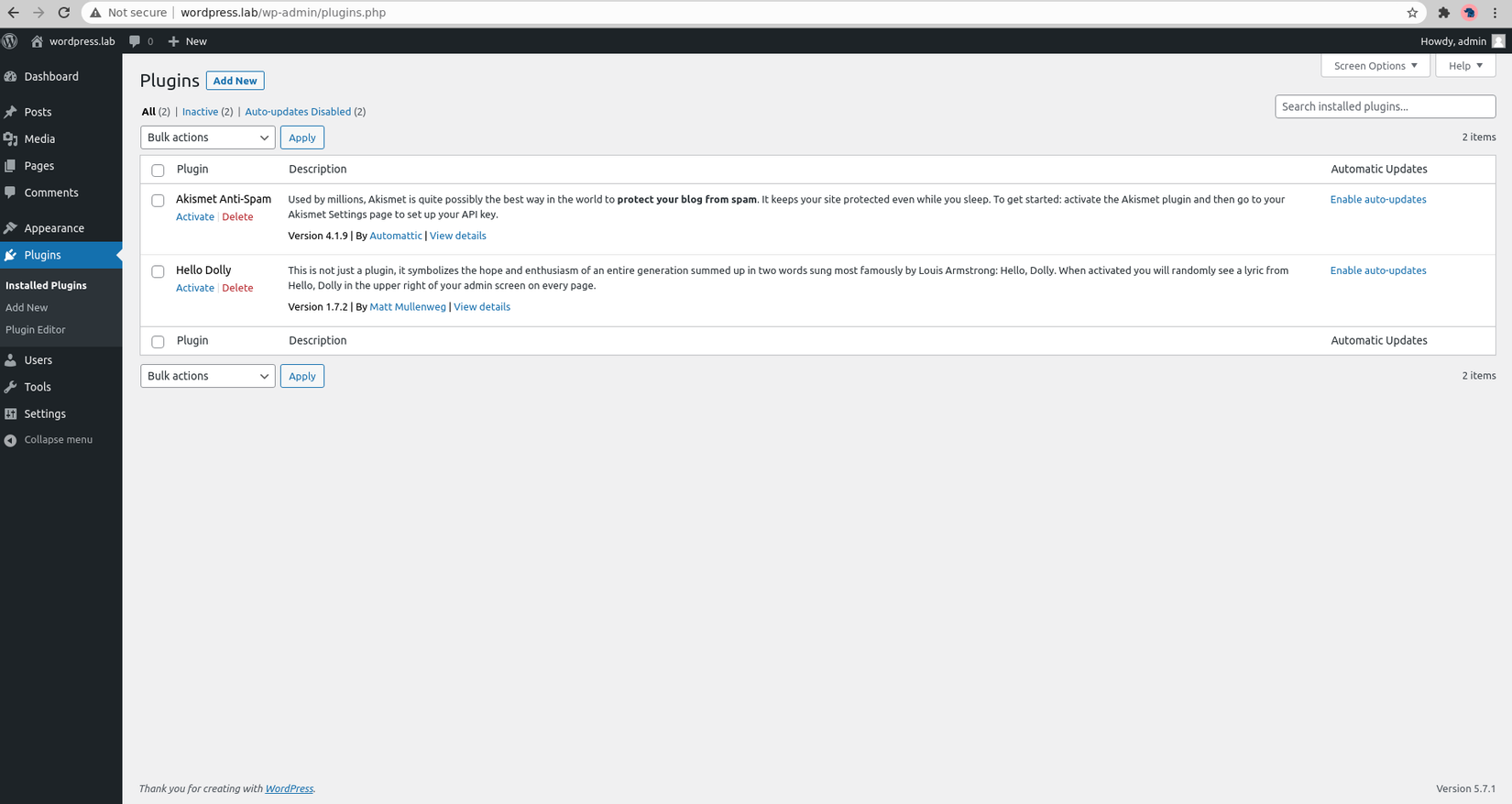
Task: Click the Settings sliders icon
Action: click(11, 413)
